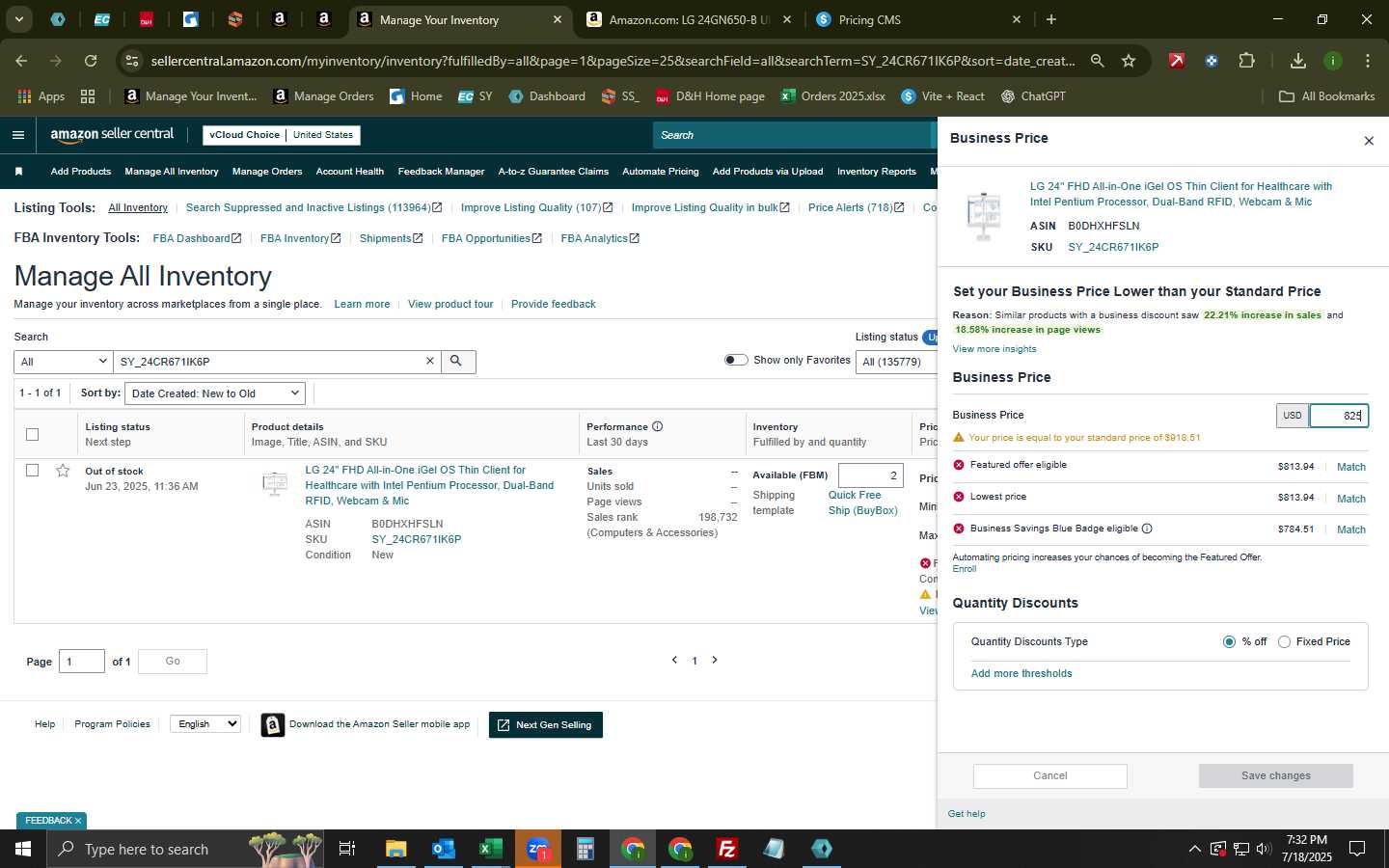This screenshot has height=868, width=1389.
Task: Open the Seller Central hamburger menu
Action: pos(17,135)
